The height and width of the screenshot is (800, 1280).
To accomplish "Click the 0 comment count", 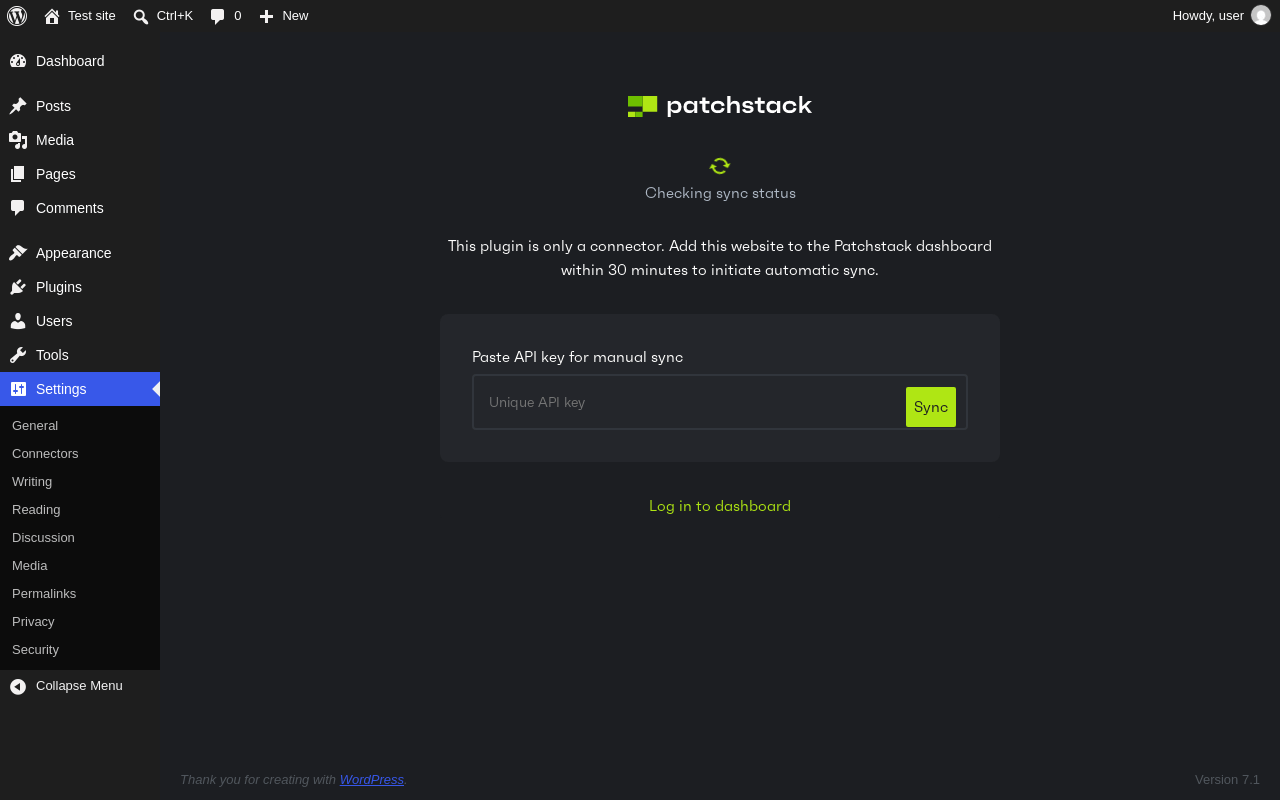I will pyautogui.click(x=238, y=16).
